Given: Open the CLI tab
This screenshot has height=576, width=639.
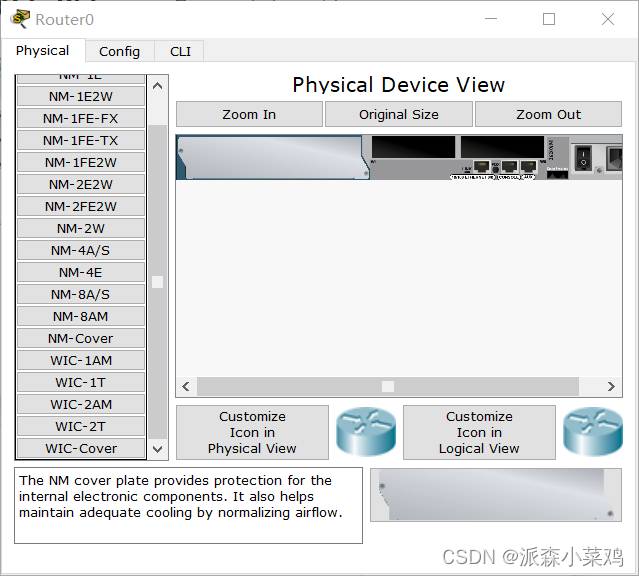Looking at the screenshot, I should click(x=180, y=51).
